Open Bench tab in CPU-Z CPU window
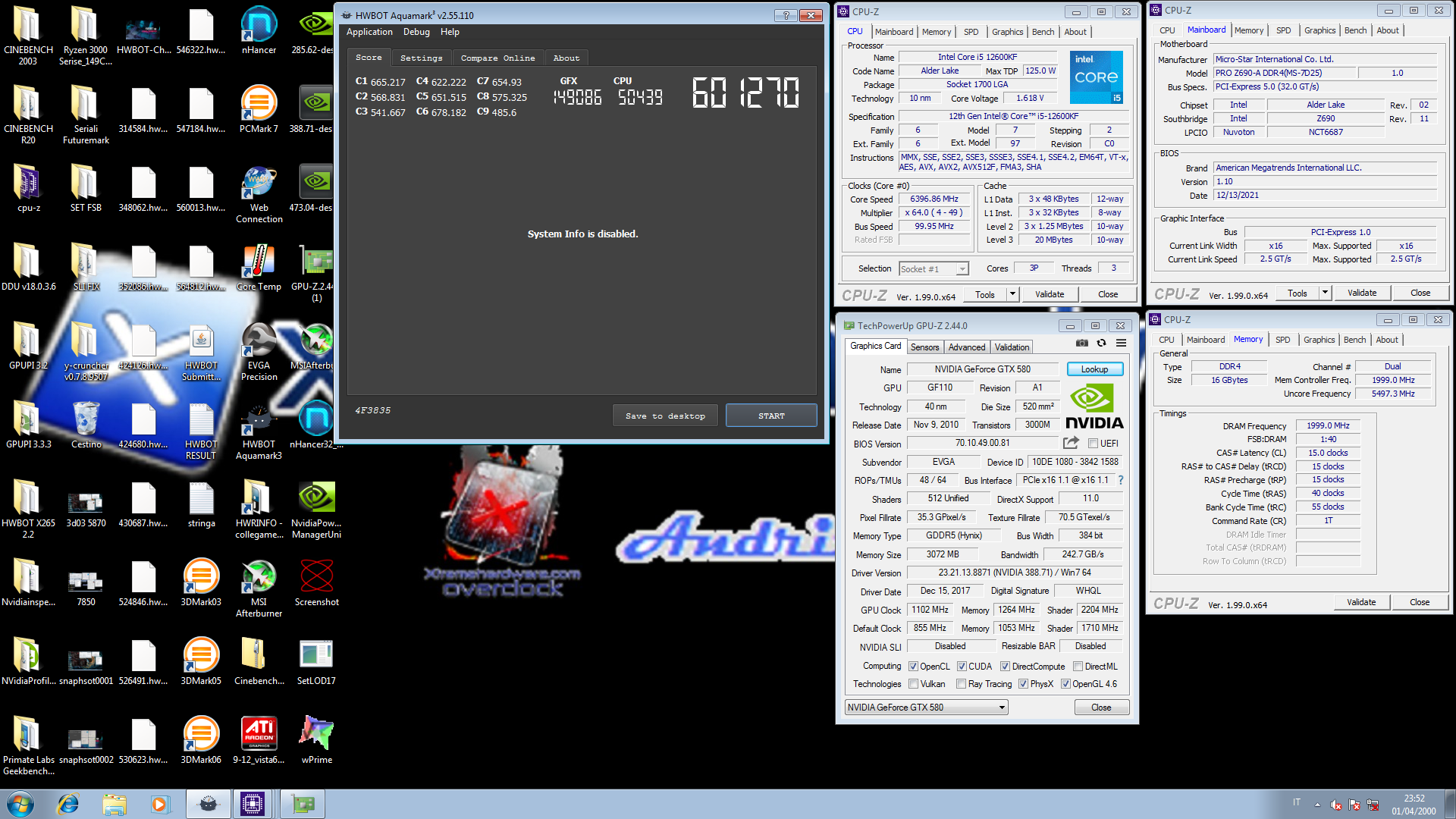This screenshot has height=819, width=1456. pyautogui.click(x=1043, y=32)
